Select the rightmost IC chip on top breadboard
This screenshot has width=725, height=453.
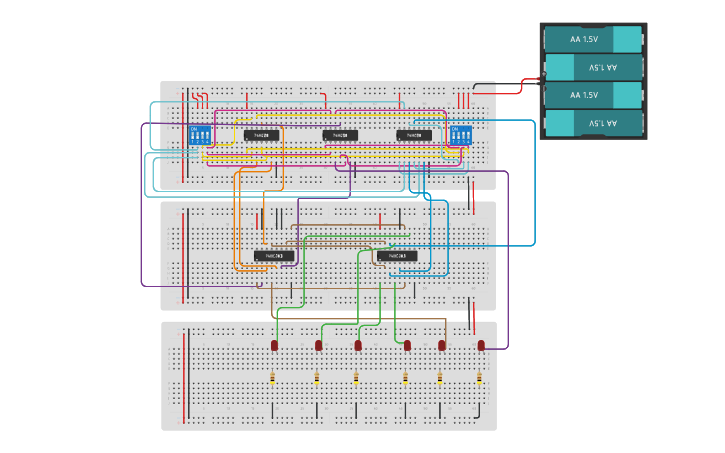[414, 135]
